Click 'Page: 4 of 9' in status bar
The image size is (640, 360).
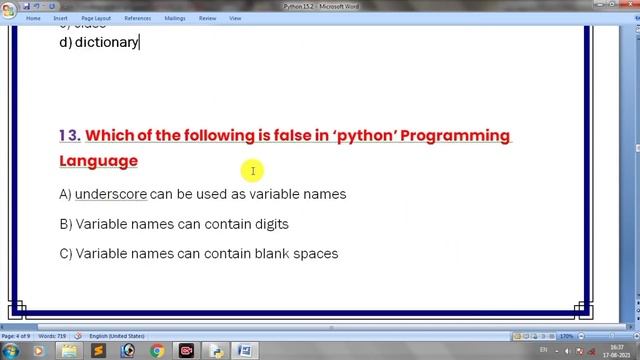(16, 336)
